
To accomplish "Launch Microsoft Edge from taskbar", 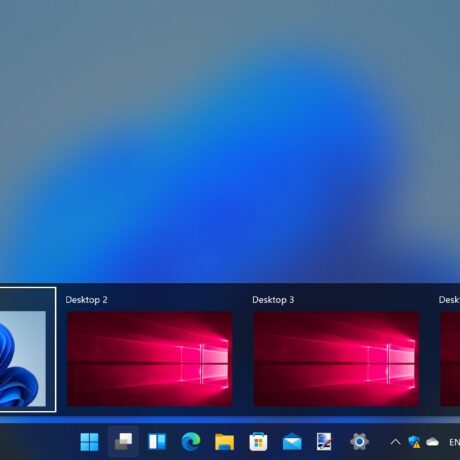I will coord(191,442).
